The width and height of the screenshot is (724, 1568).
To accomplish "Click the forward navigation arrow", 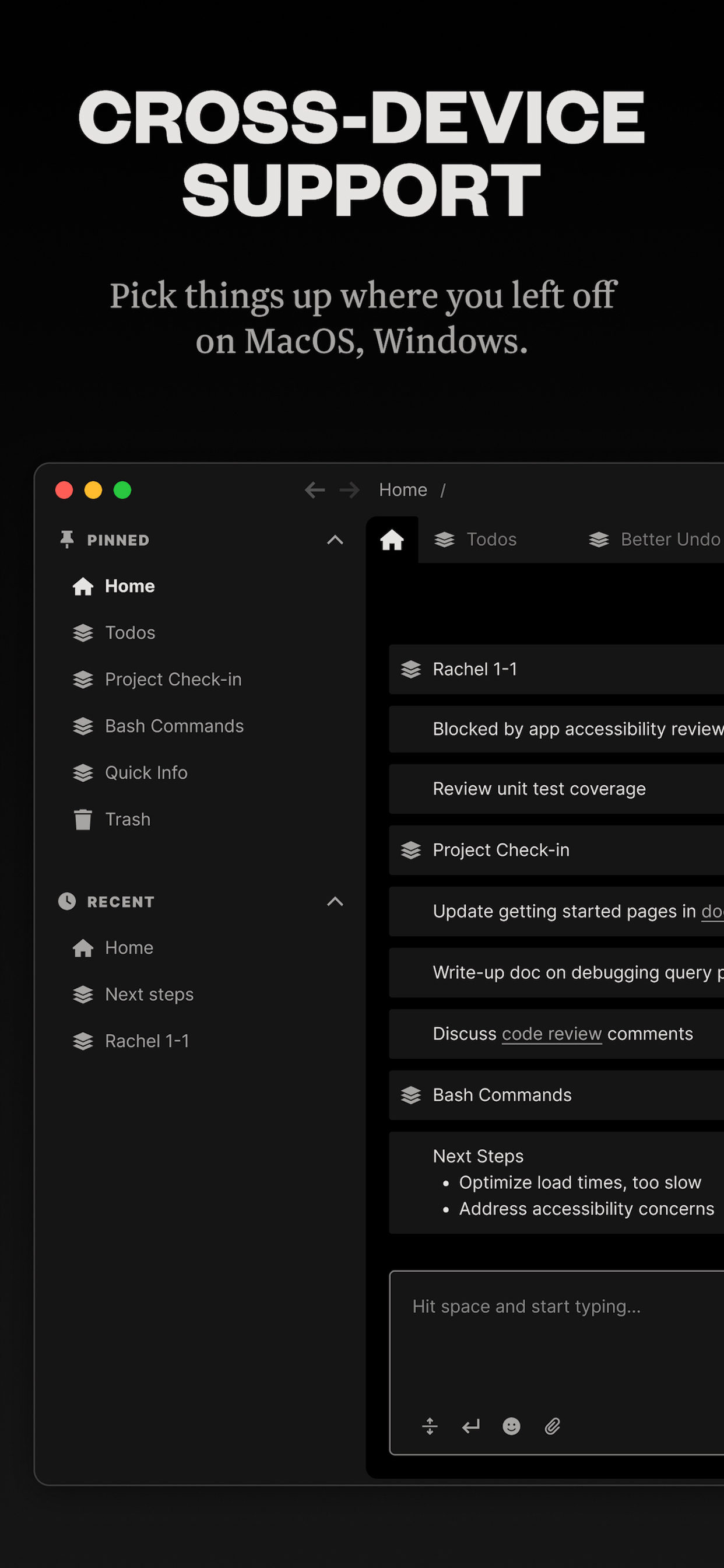I will (x=349, y=490).
